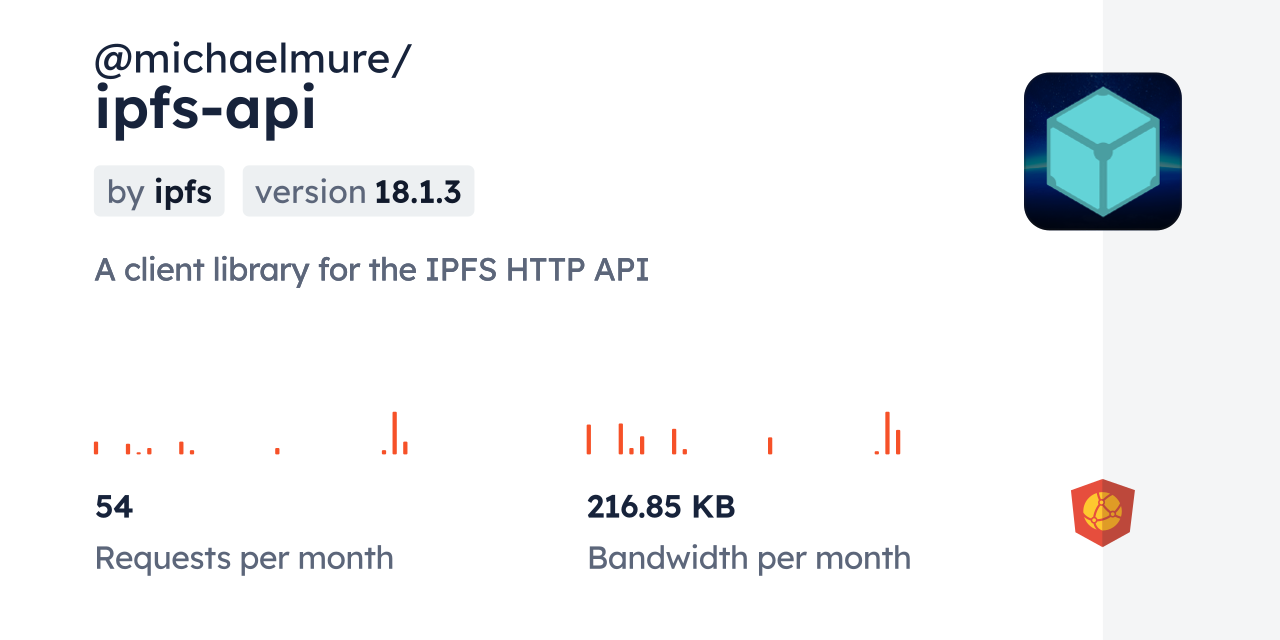This screenshot has width=1280, height=640.
Task: Click the "Requests per month" label
Action: pos(244,558)
